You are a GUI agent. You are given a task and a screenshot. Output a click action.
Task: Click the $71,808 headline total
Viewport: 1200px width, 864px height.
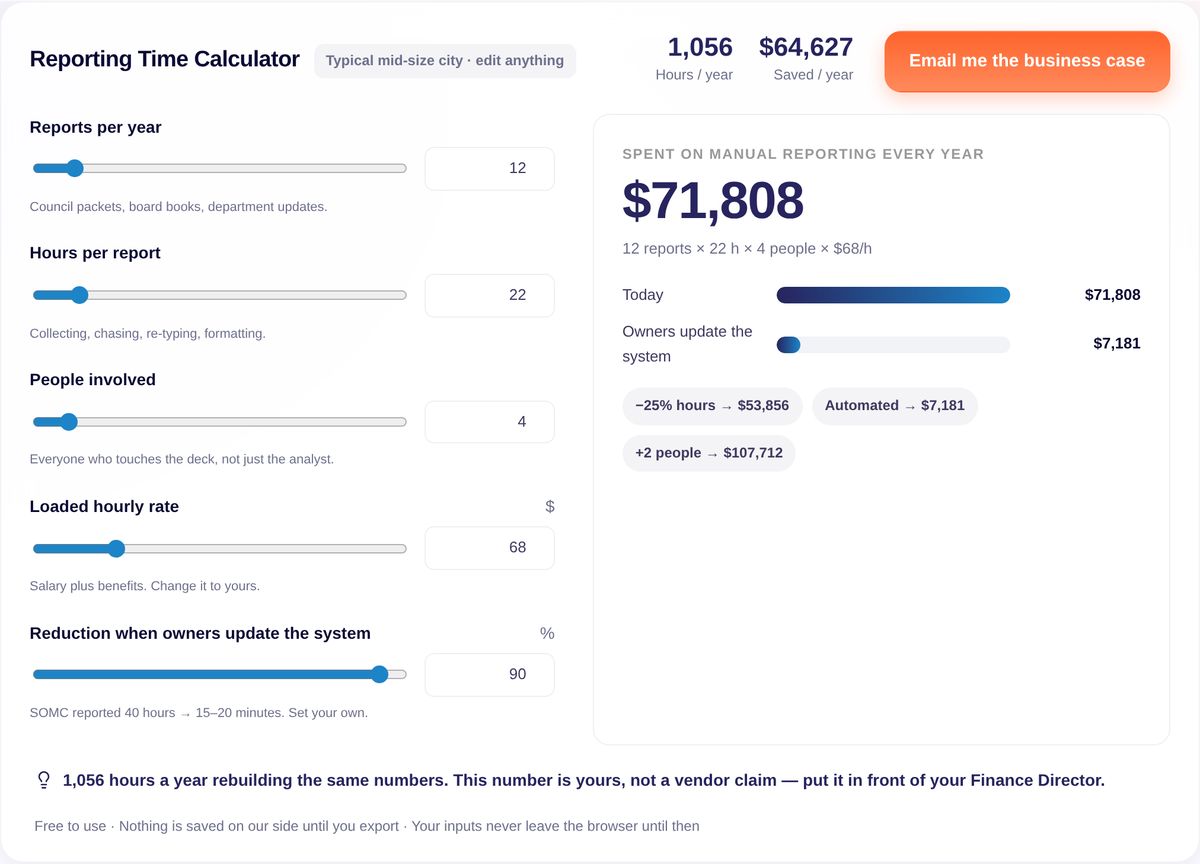[x=713, y=201]
